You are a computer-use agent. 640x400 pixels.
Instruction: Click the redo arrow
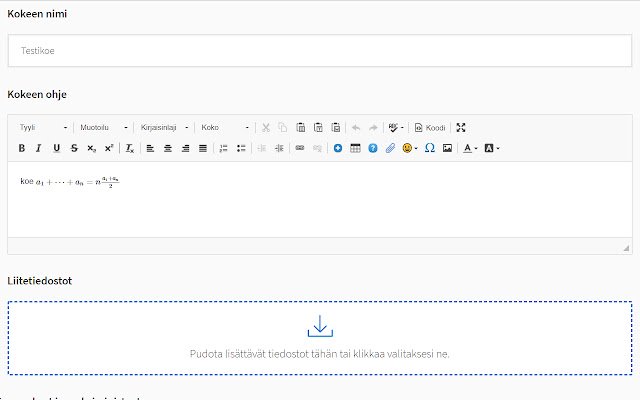pyautogui.click(x=373, y=128)
